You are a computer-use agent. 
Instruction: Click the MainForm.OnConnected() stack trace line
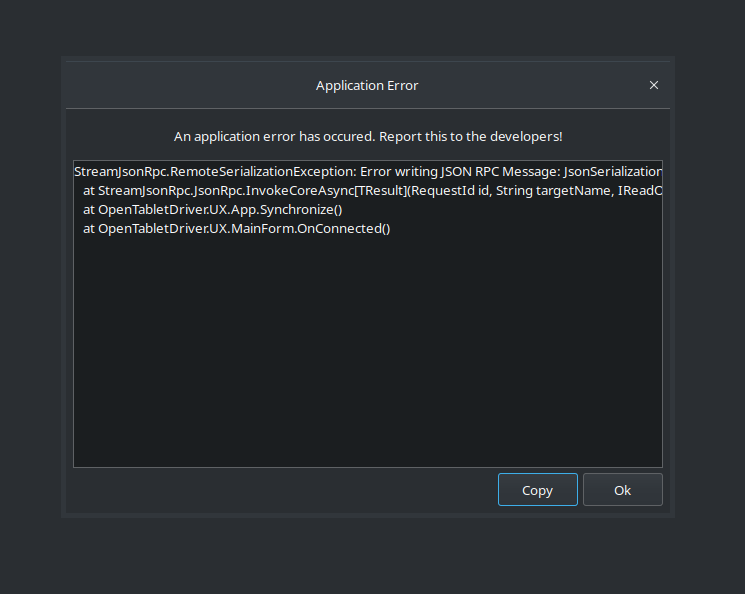[x=237, y=229]
